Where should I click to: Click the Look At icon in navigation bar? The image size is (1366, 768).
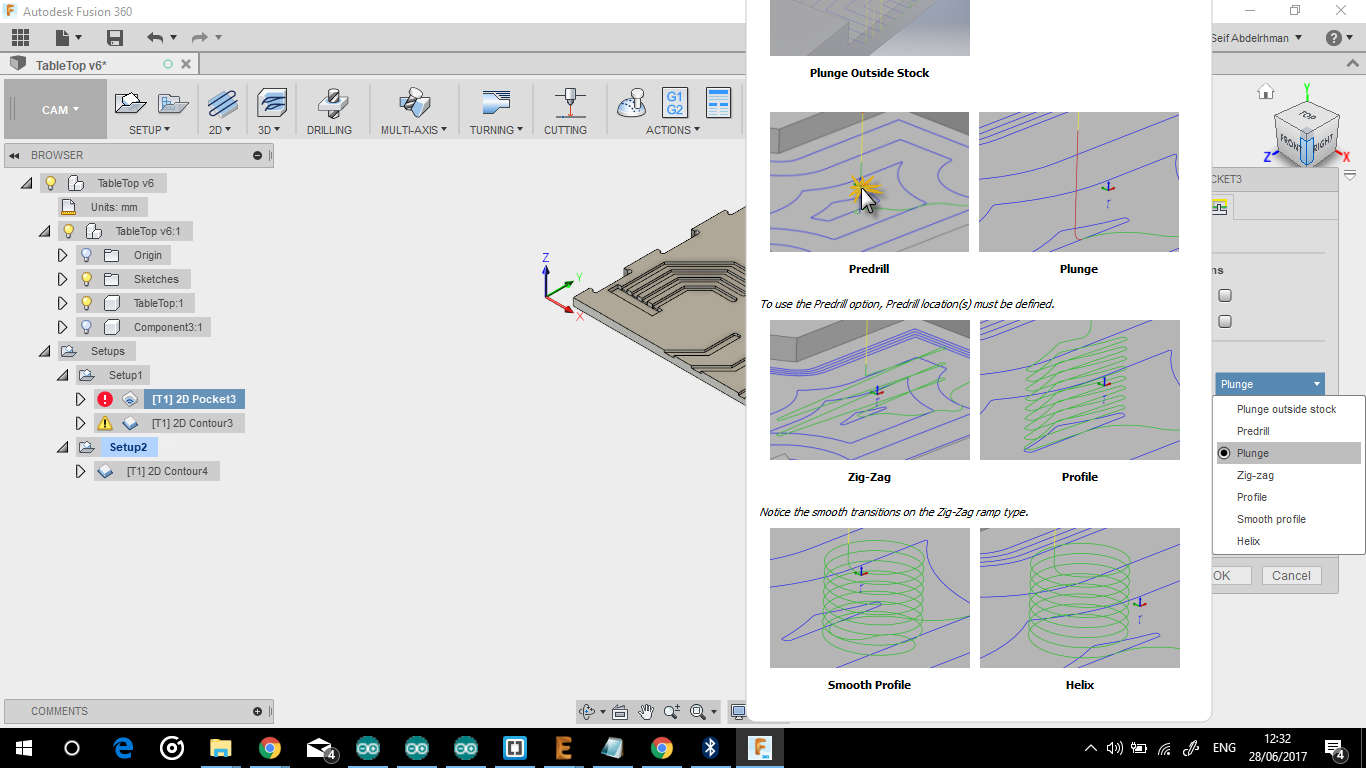tap(620, 712)
